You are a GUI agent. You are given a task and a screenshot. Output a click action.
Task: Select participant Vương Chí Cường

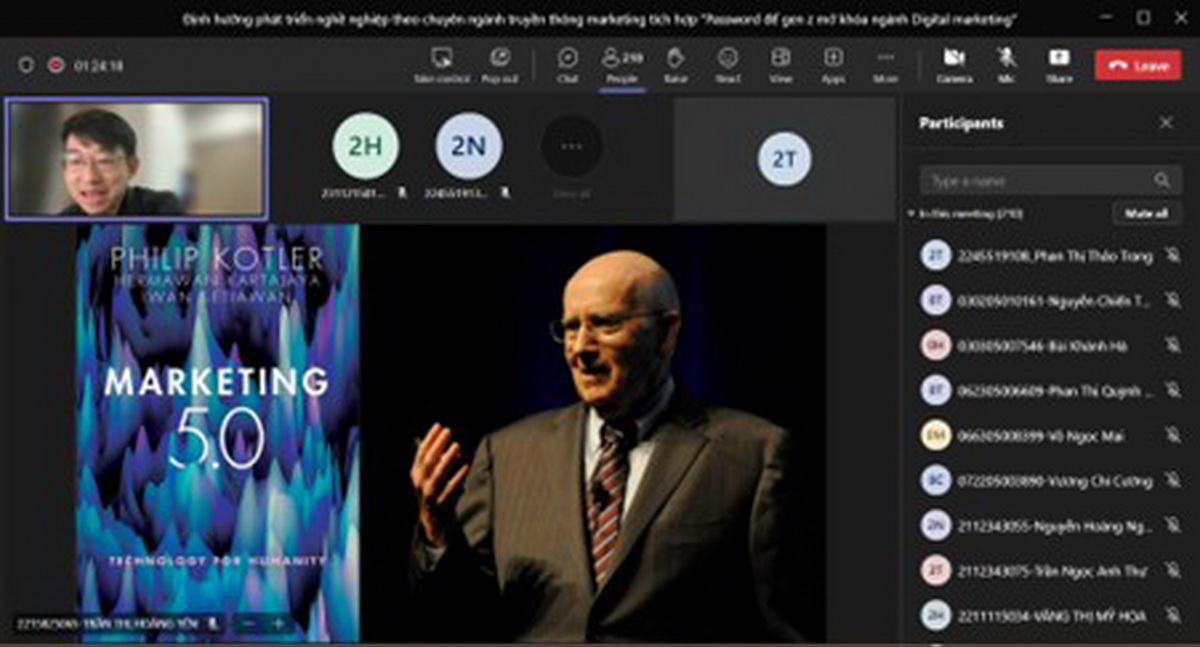[1051, 481]
